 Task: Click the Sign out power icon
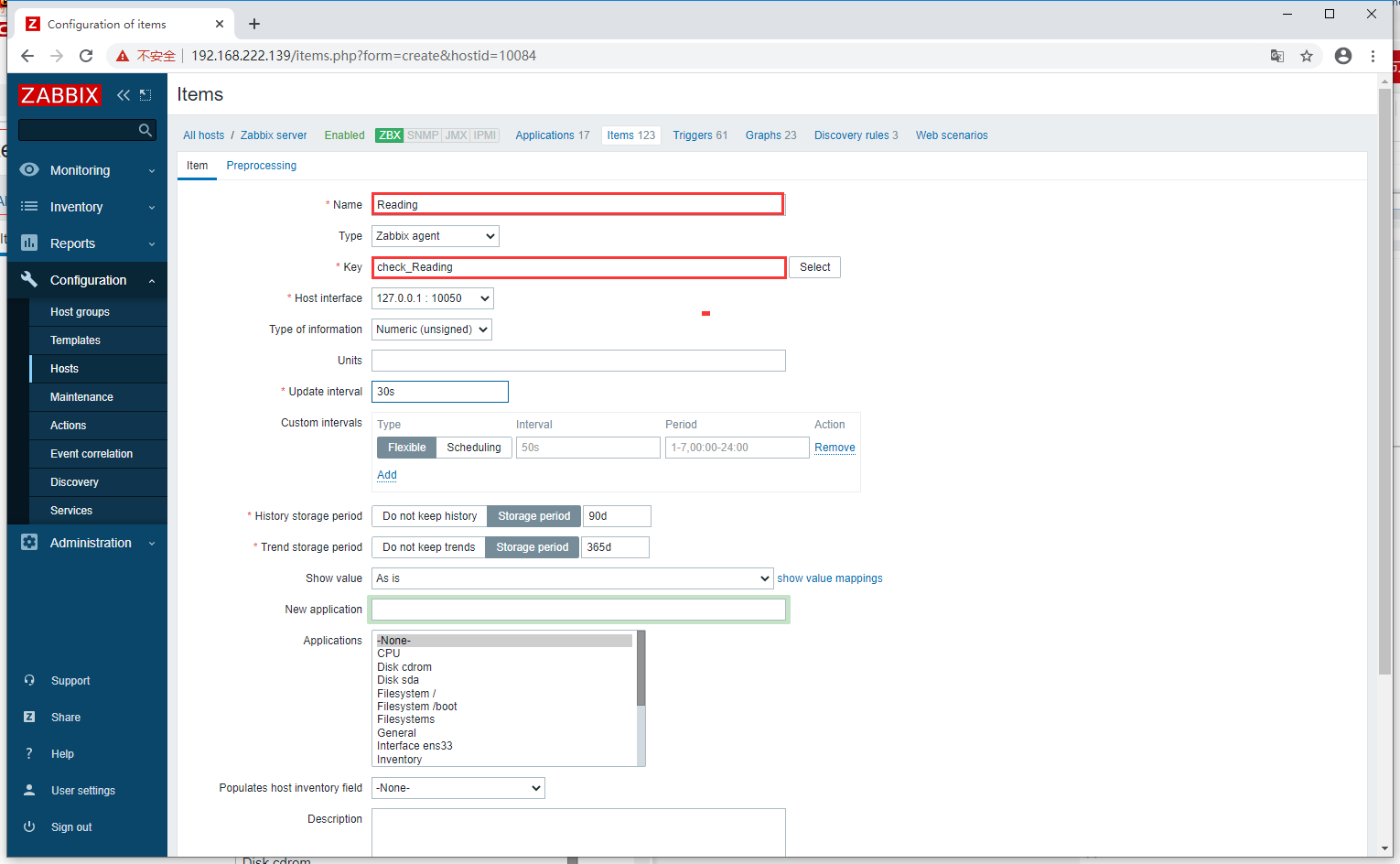[x=29, y=826]
